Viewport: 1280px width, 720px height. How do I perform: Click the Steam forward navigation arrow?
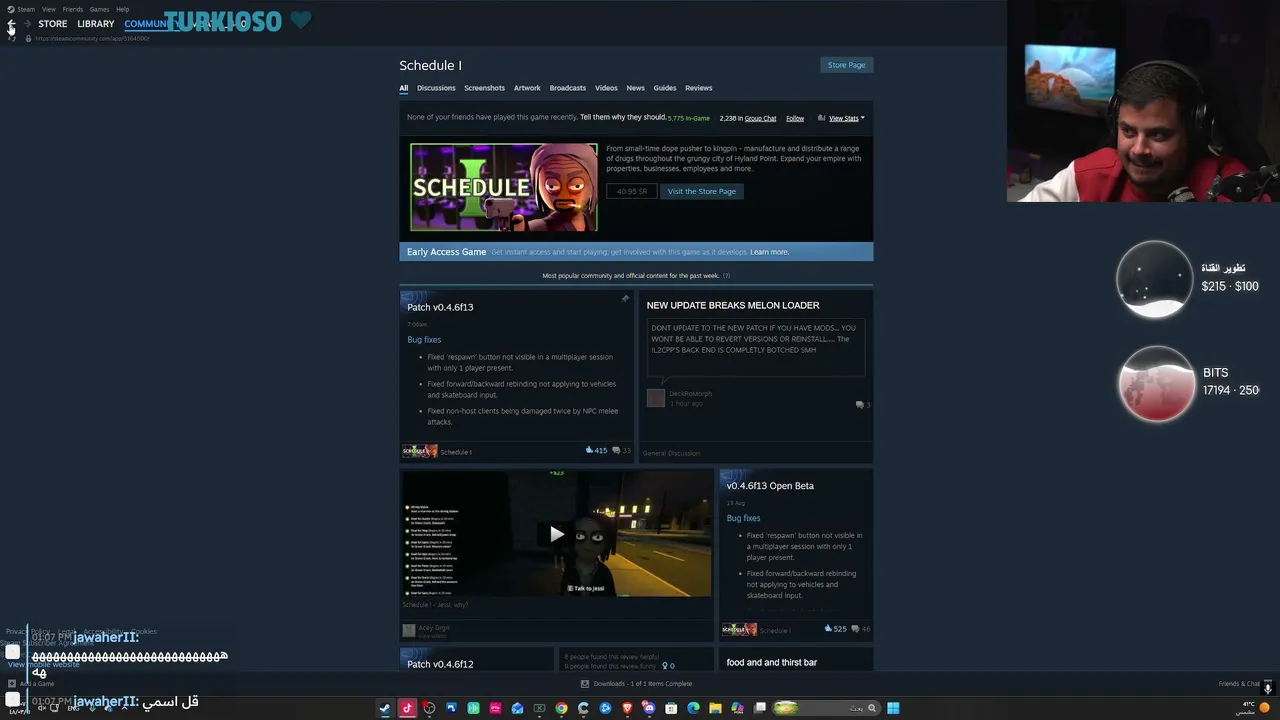pyautogui.click(x=27, y=24)
